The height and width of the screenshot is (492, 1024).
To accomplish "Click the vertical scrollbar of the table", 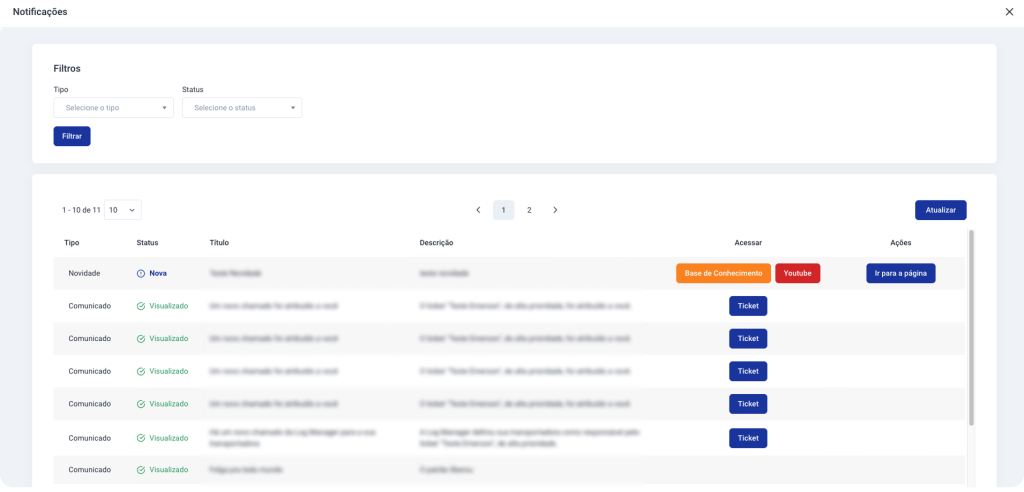I will click(x=971, y=330).
